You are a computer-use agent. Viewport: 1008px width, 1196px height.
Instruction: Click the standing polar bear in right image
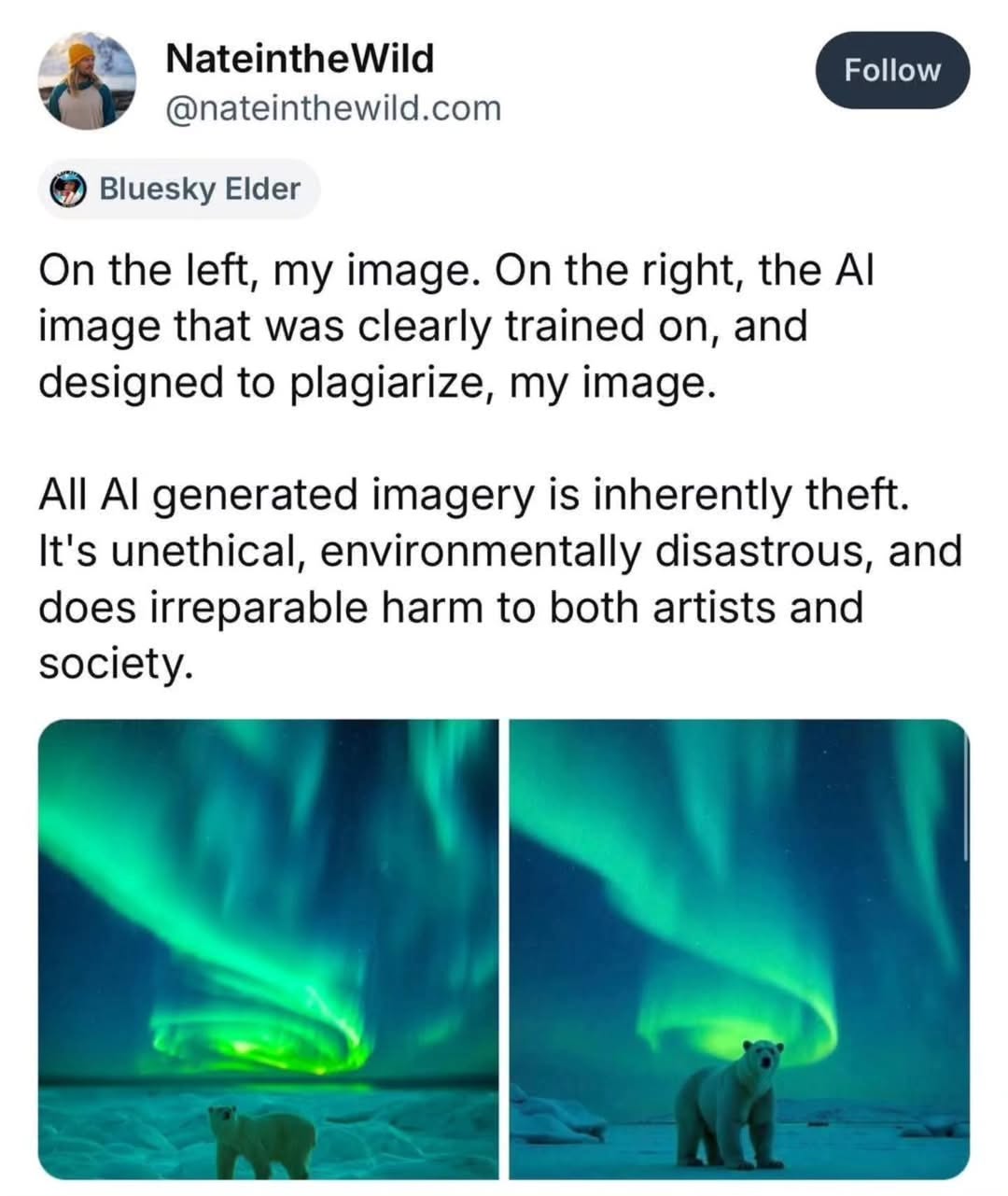coord(730,1105)
